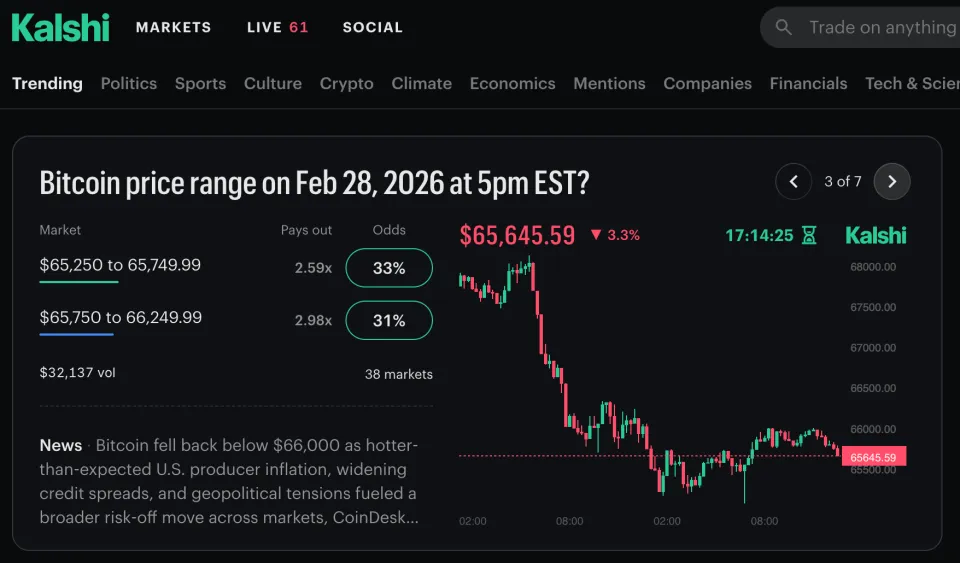
Task: Click the Kalshi watermark on chart
Action: (x=876, y=235)
